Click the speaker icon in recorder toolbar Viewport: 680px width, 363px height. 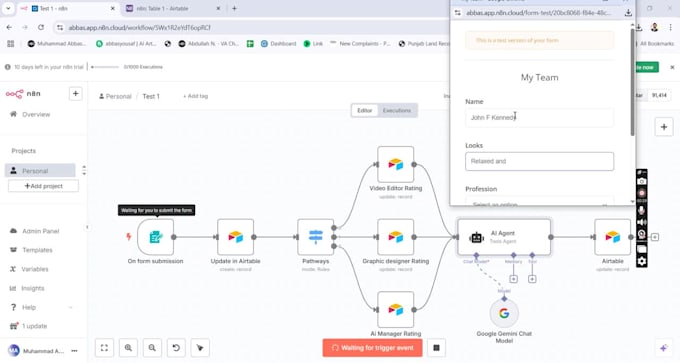pyautogui.click(x=642, y=222)
